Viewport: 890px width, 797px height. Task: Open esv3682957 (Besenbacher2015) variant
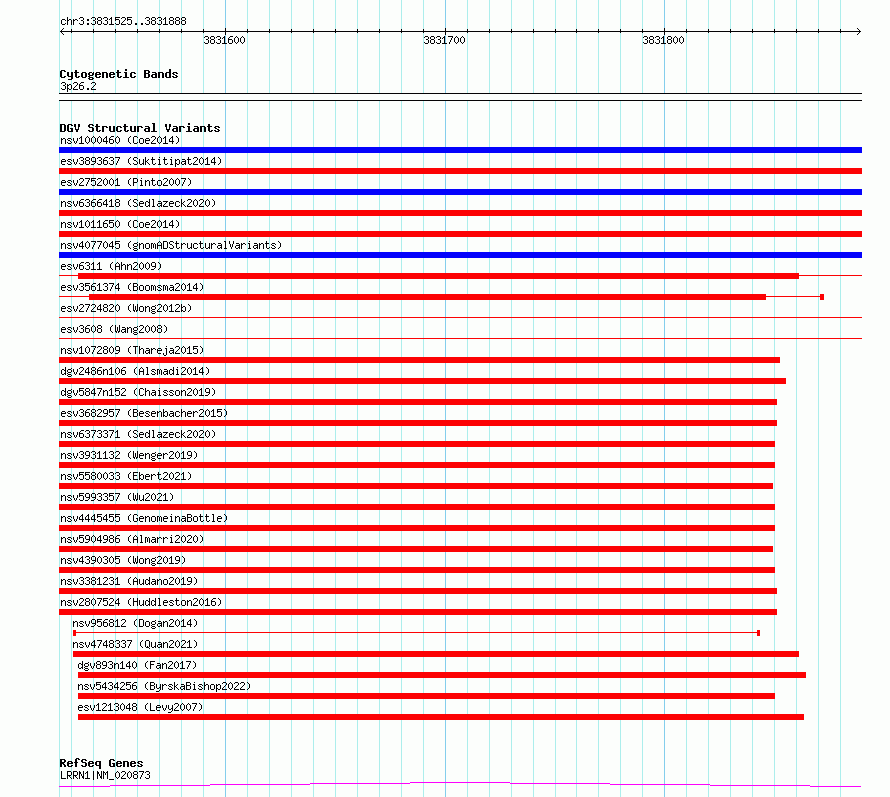144,413
